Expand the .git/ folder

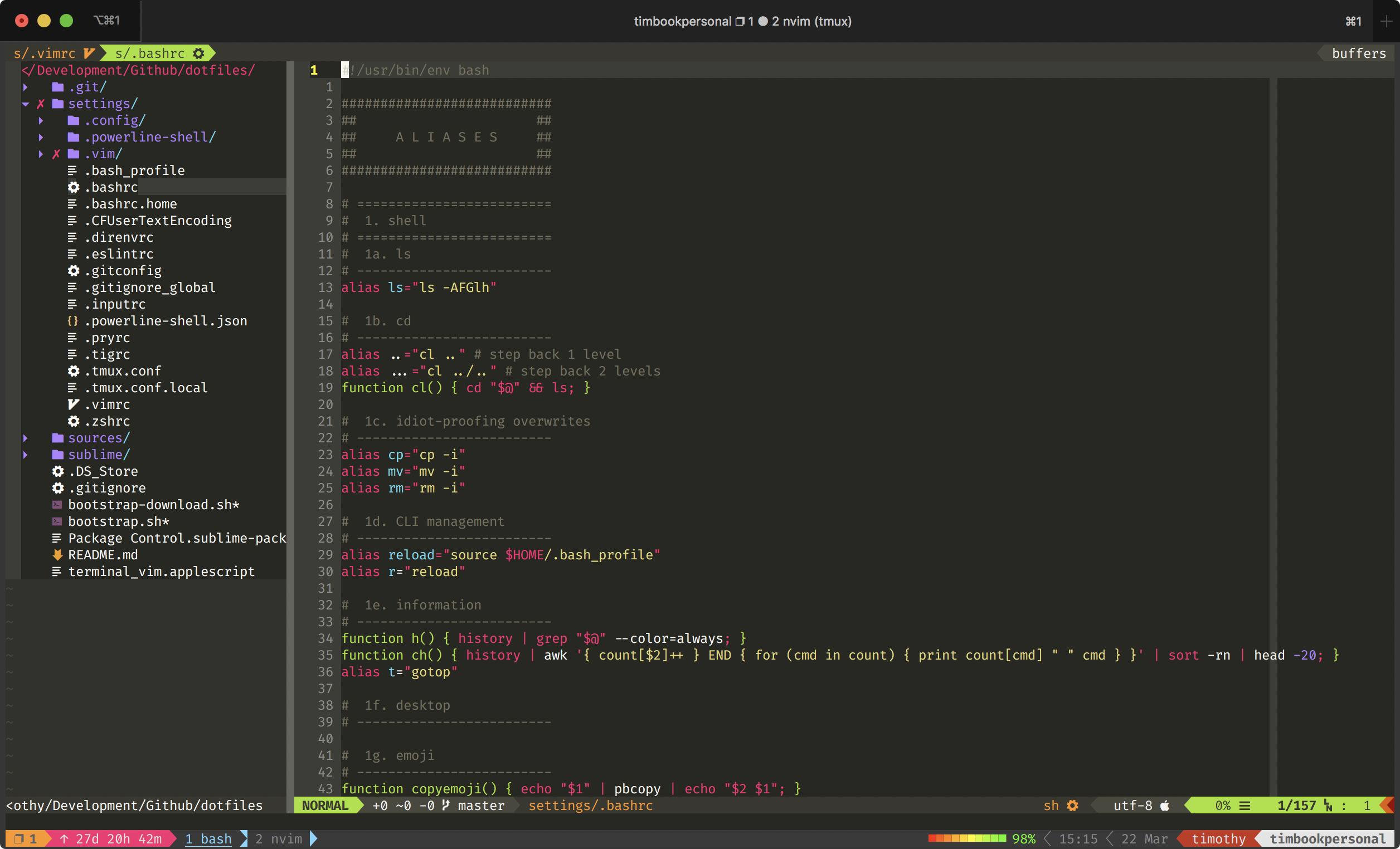point(26,87)
